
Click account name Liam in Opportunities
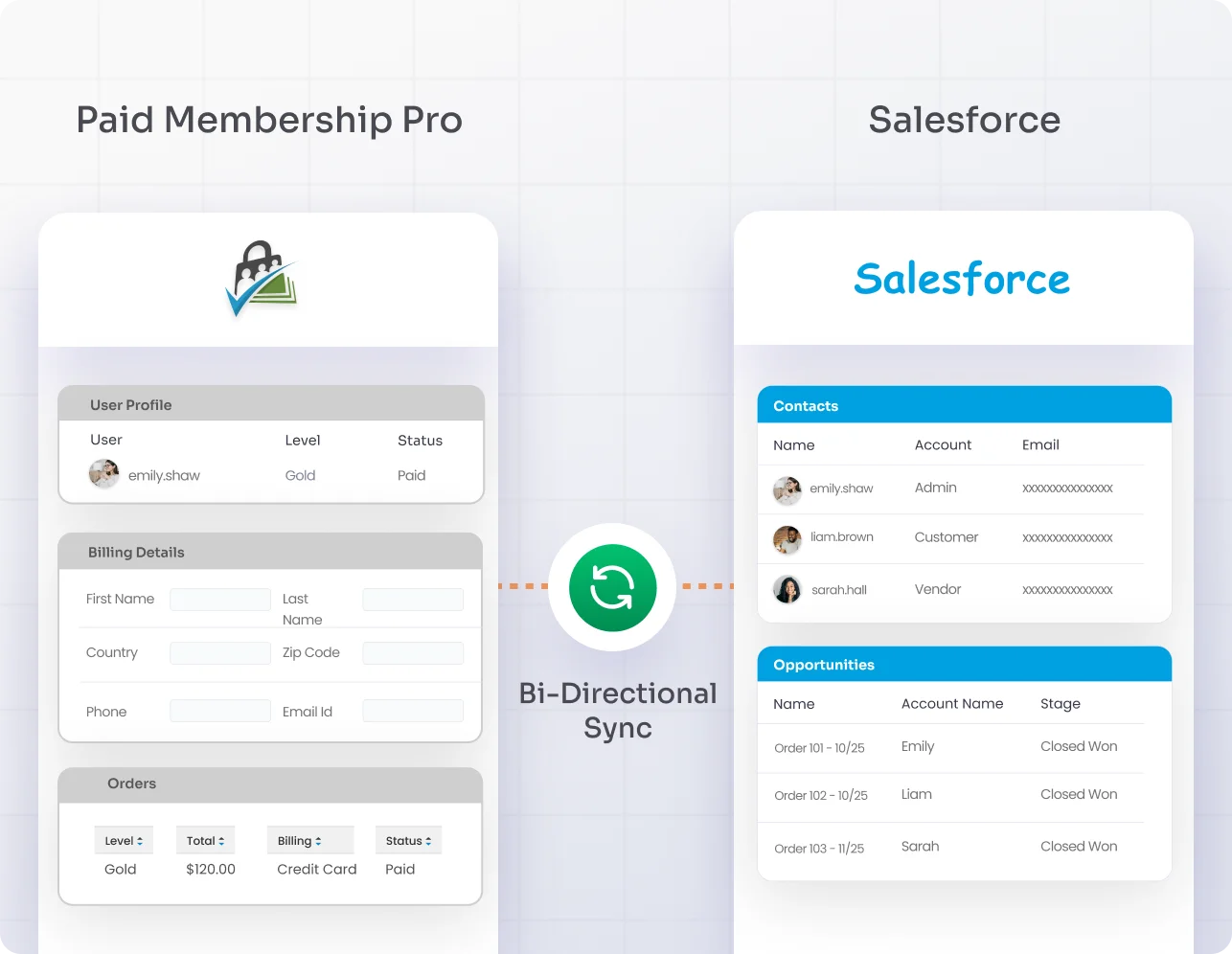pos(917,794)
